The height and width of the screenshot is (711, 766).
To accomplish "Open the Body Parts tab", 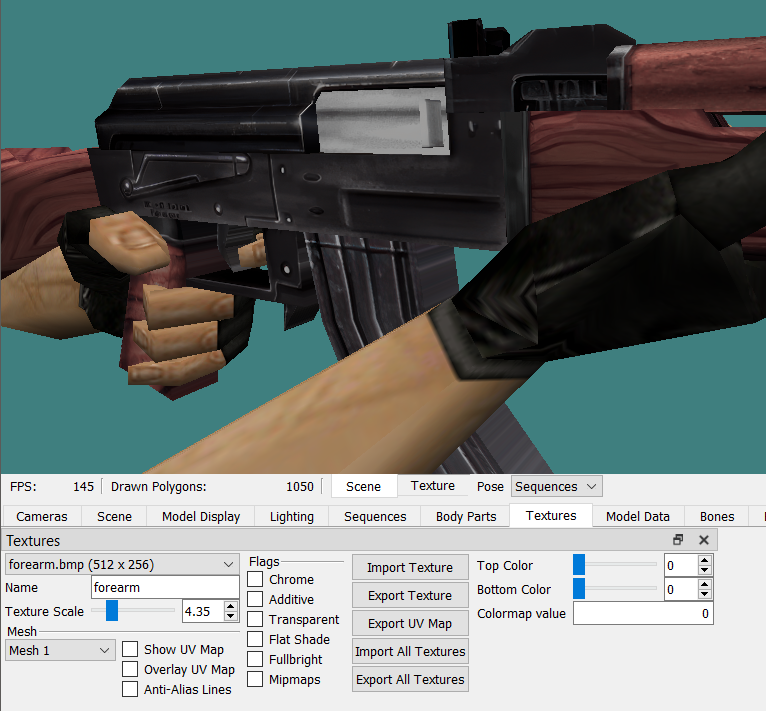I will [x=466, y=517].
